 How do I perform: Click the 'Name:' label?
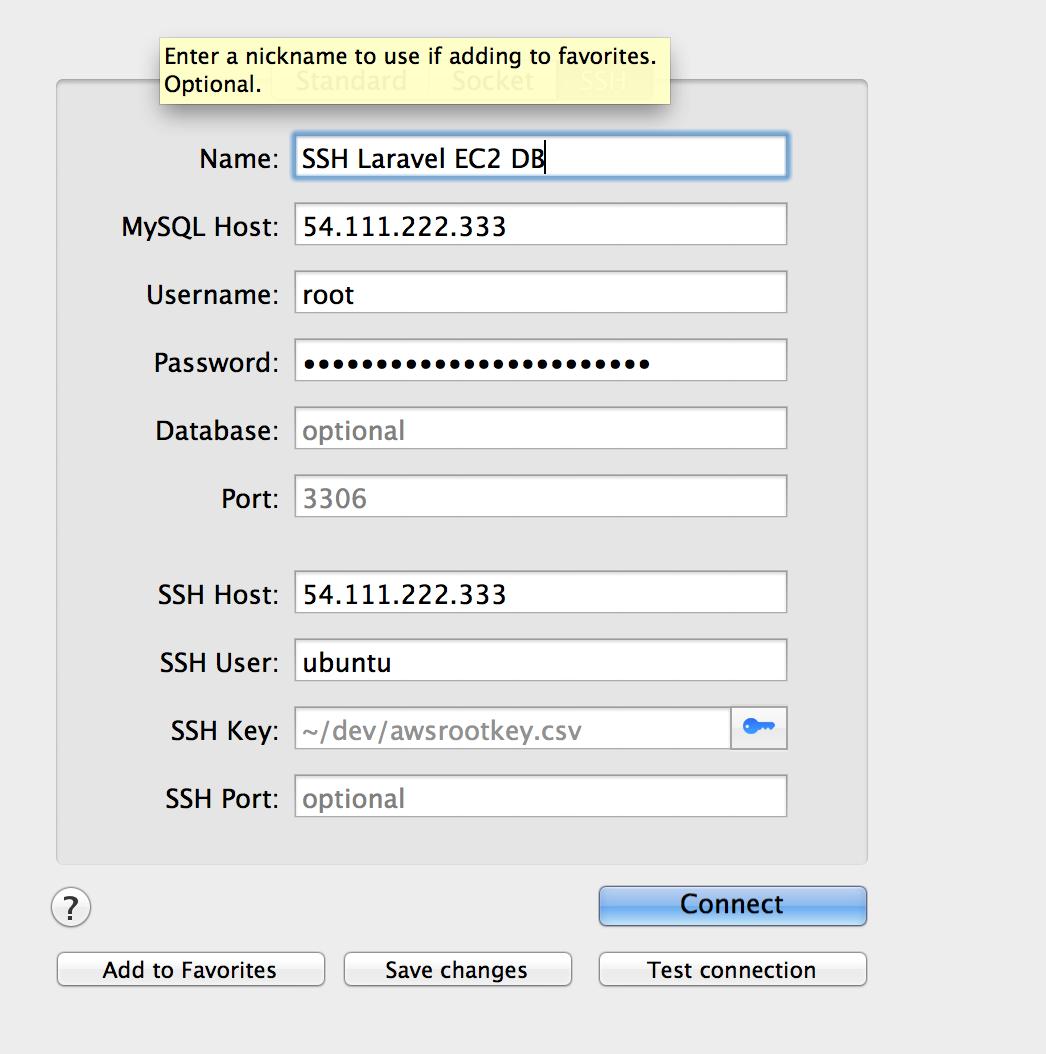point(239,159)
